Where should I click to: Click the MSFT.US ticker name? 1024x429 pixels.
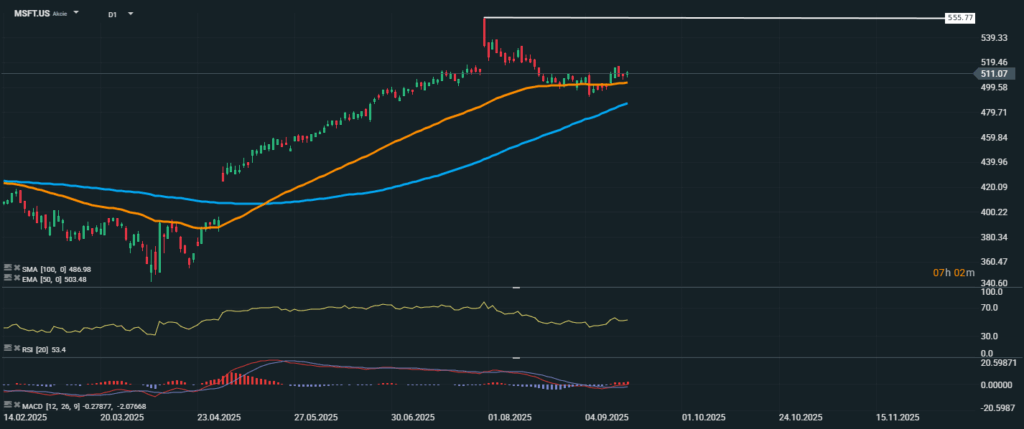tap(33, 15)
